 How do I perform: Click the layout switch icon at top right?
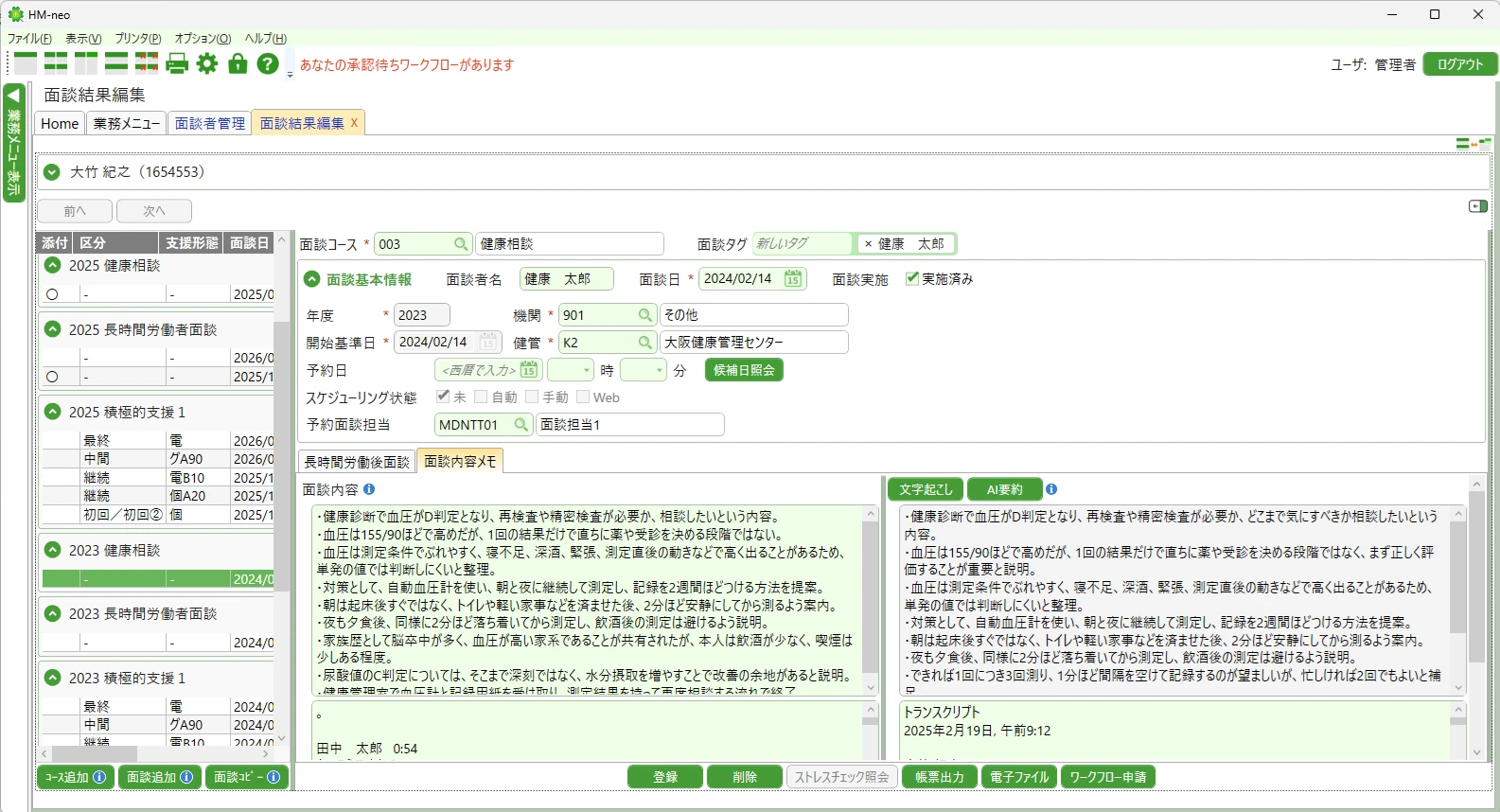coord(1474,144)
